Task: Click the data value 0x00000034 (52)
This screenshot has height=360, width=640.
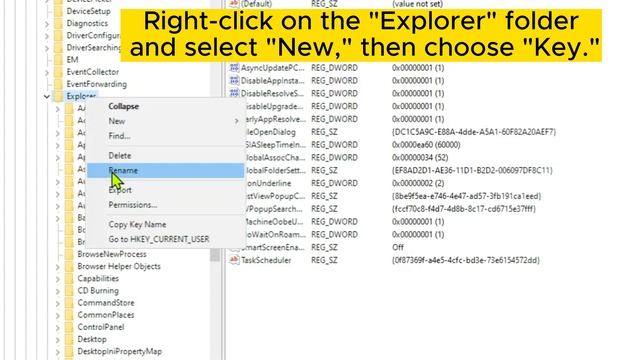Action: point(420,158)
